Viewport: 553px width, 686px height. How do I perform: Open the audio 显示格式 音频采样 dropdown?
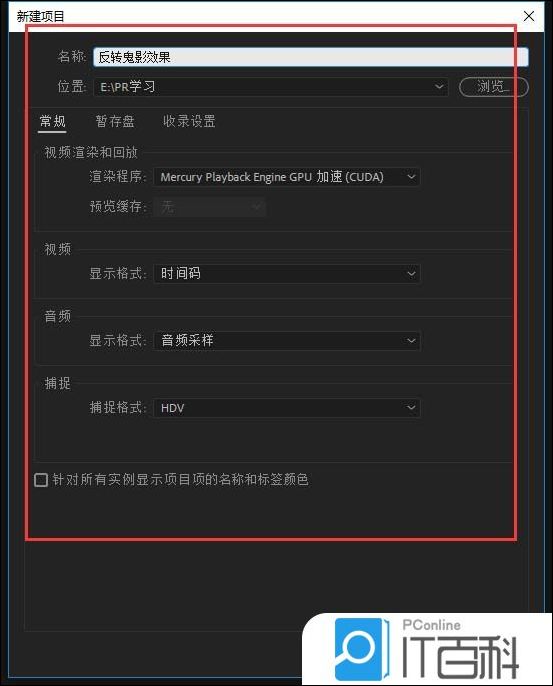pyautogui.click(x=287, y=340)
